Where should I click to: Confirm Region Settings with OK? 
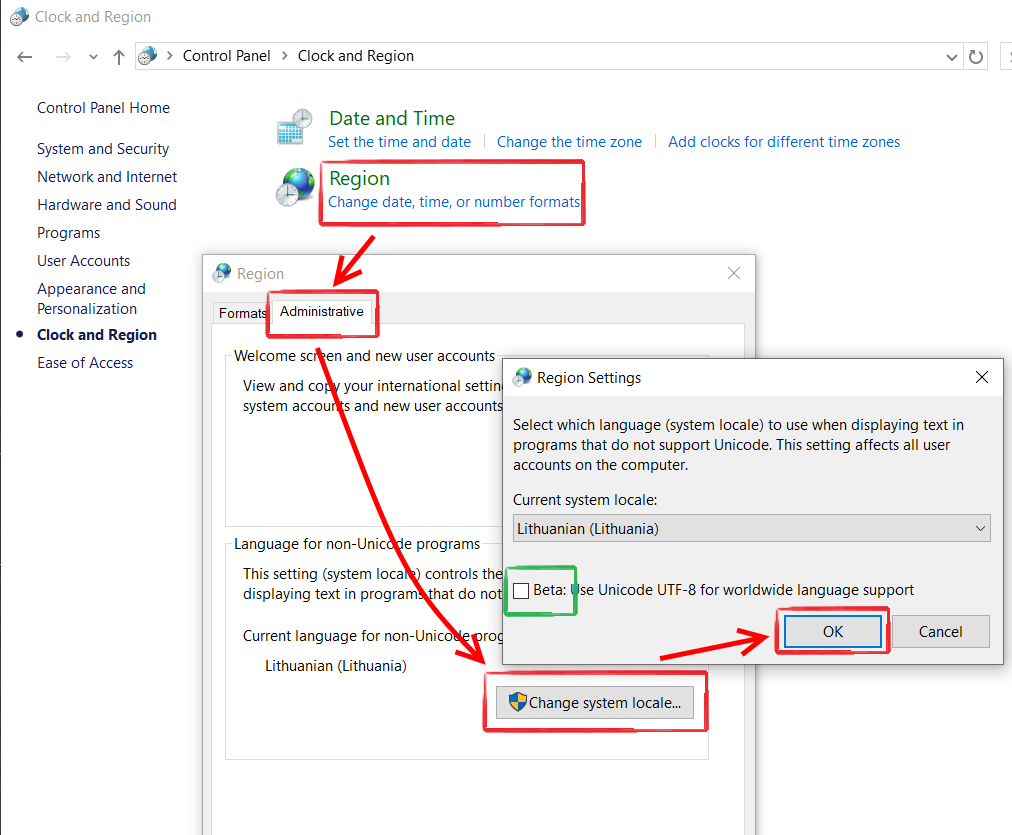click(x=833, y=632)
